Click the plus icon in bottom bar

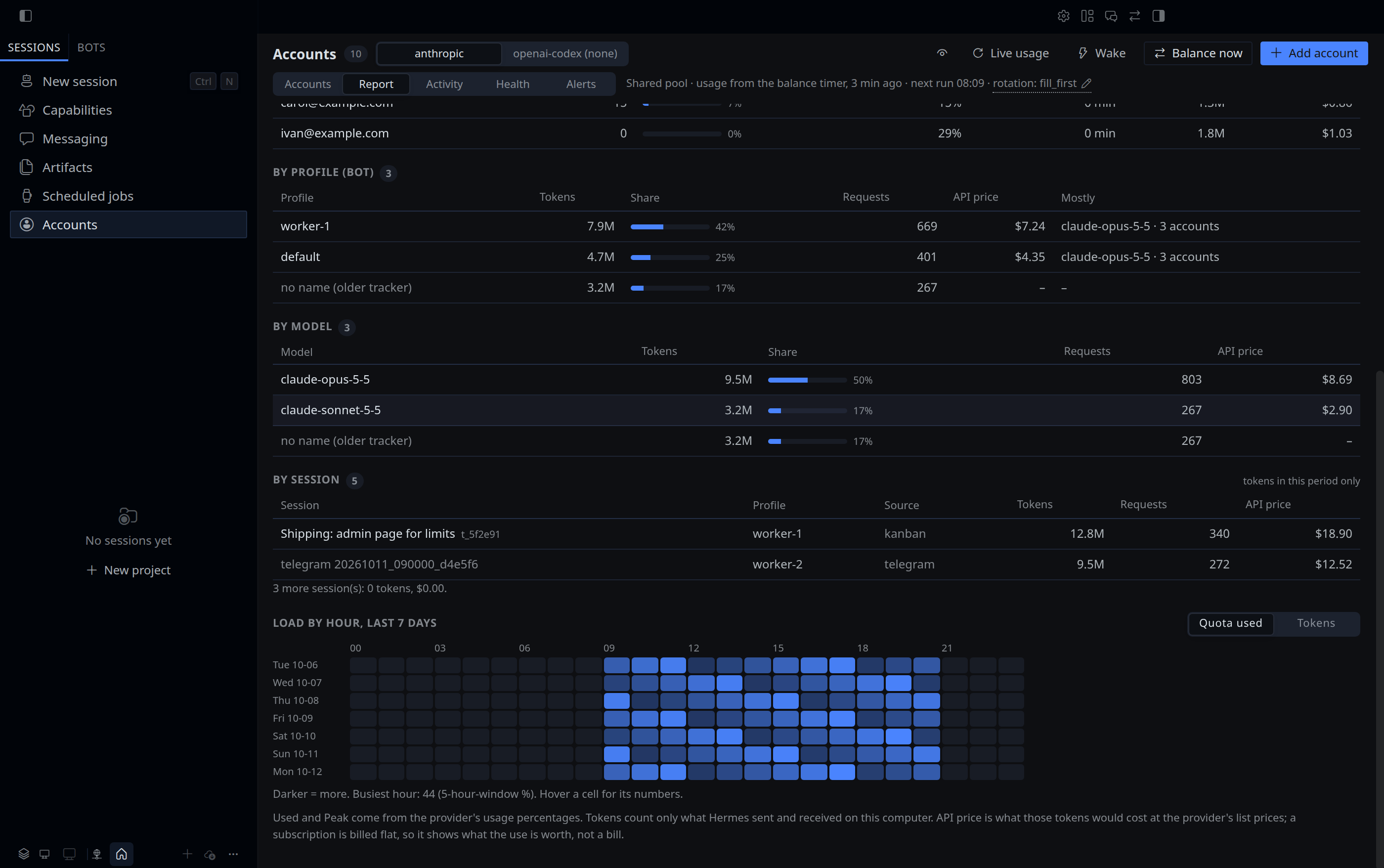pos(187,854)
